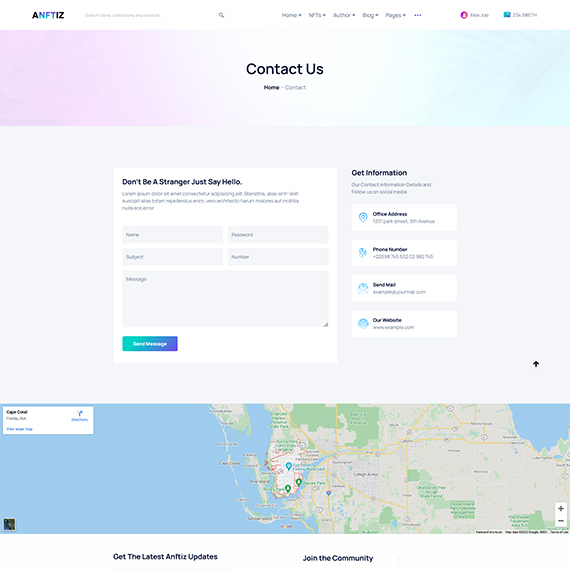The height and width of the screenshot is (570, 570).
Task: Click the scroll-to-top arrow icon
Action: (536, 364)
